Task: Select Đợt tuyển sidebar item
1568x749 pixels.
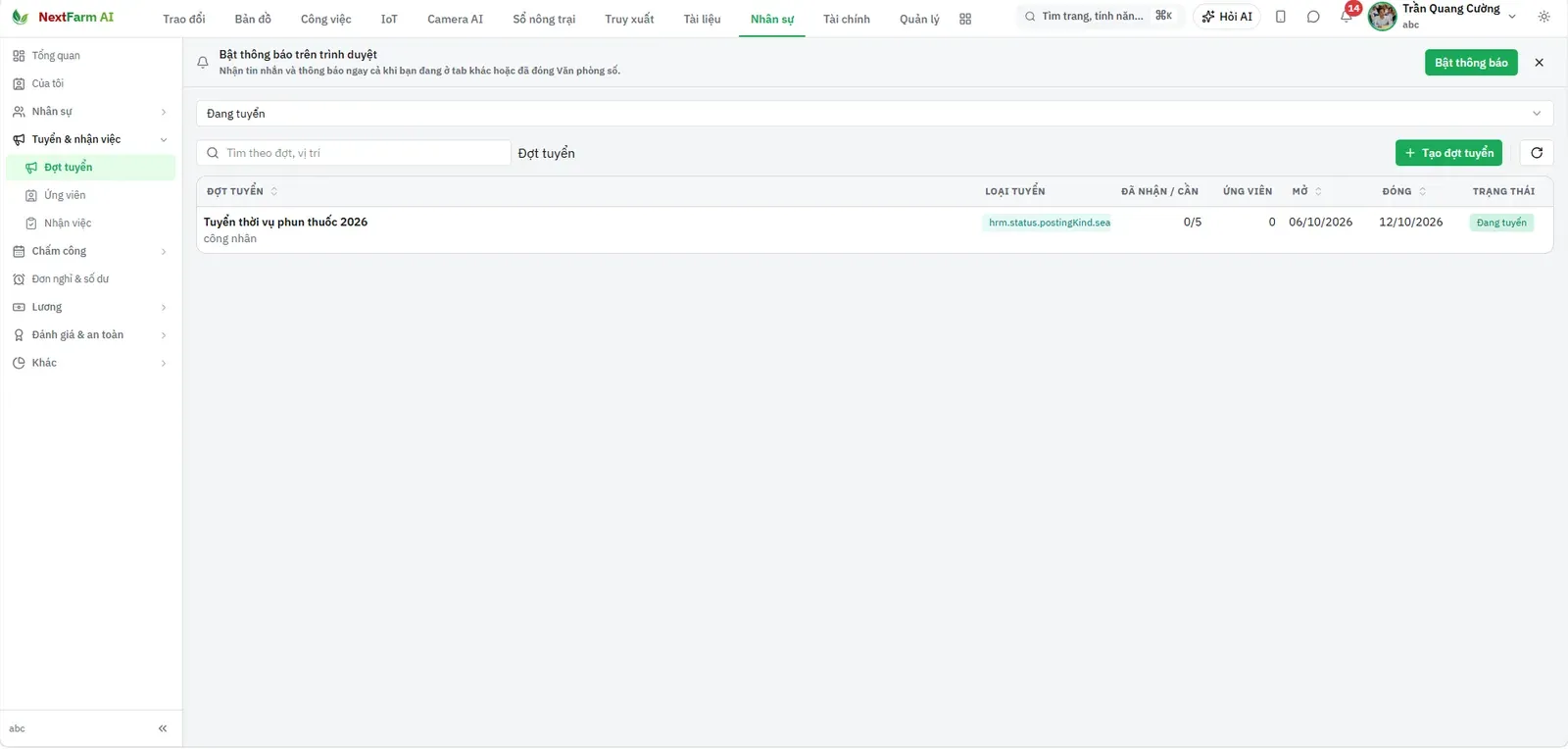Action: (90, 168)
